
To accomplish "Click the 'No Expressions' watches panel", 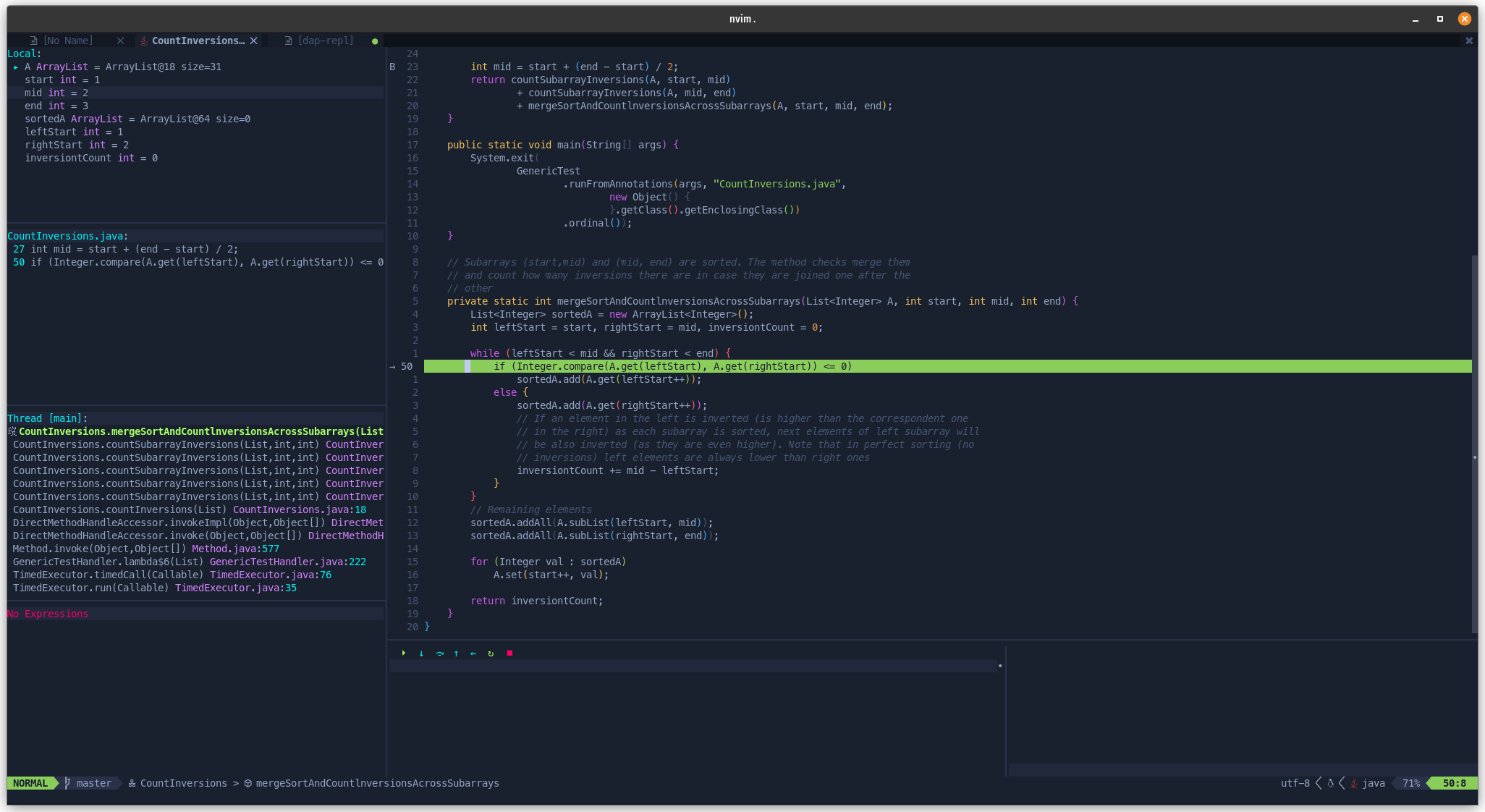I will (x=48, y=614).
